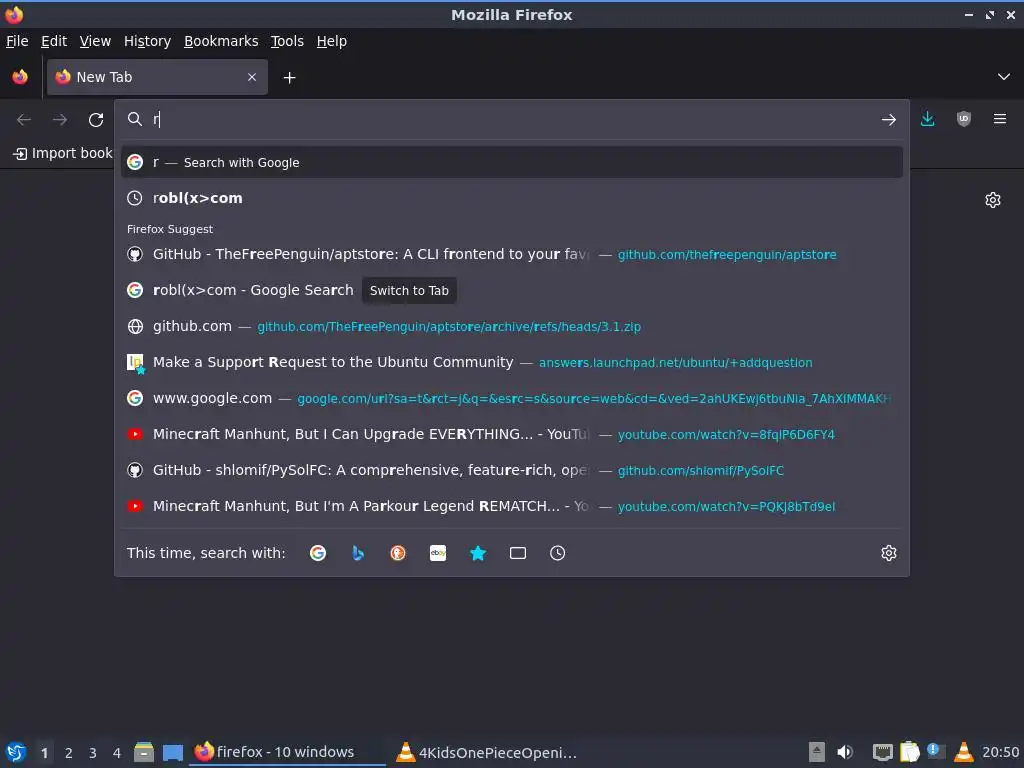Click the 20:50 panel clock

(1000, 753)
